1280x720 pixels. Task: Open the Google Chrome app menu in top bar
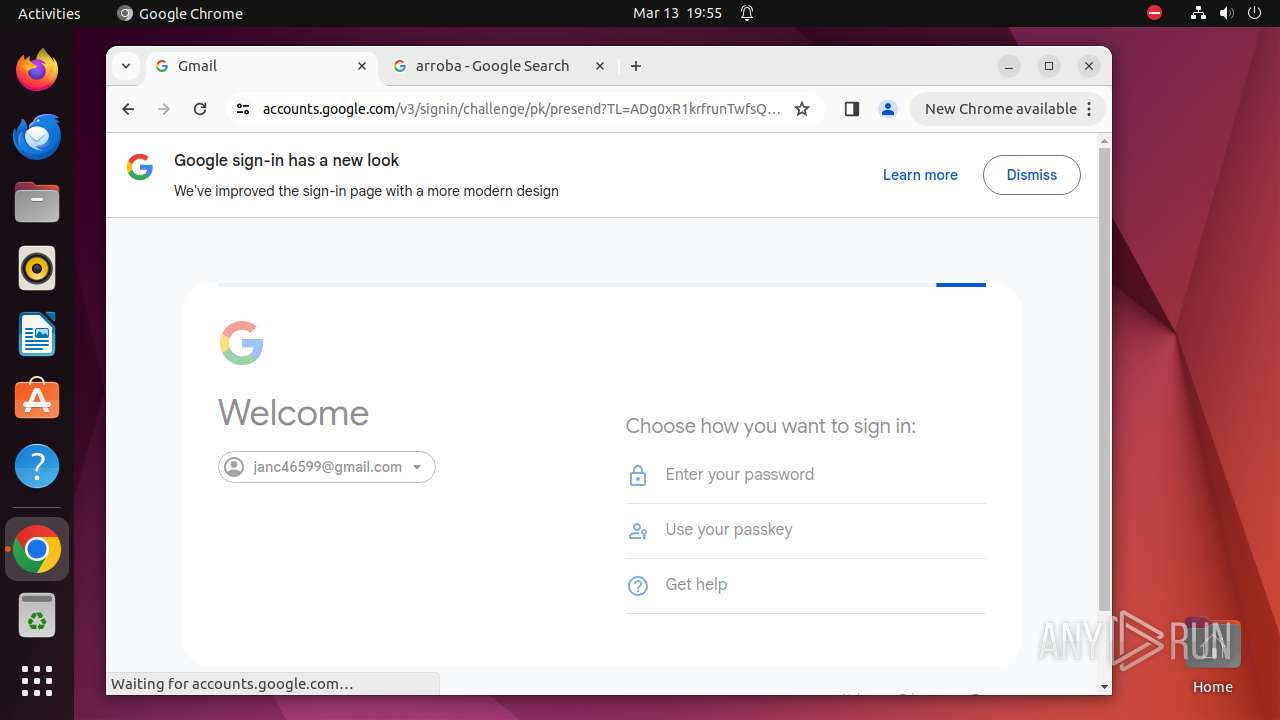pyautogui.click(x=180, y=13)
